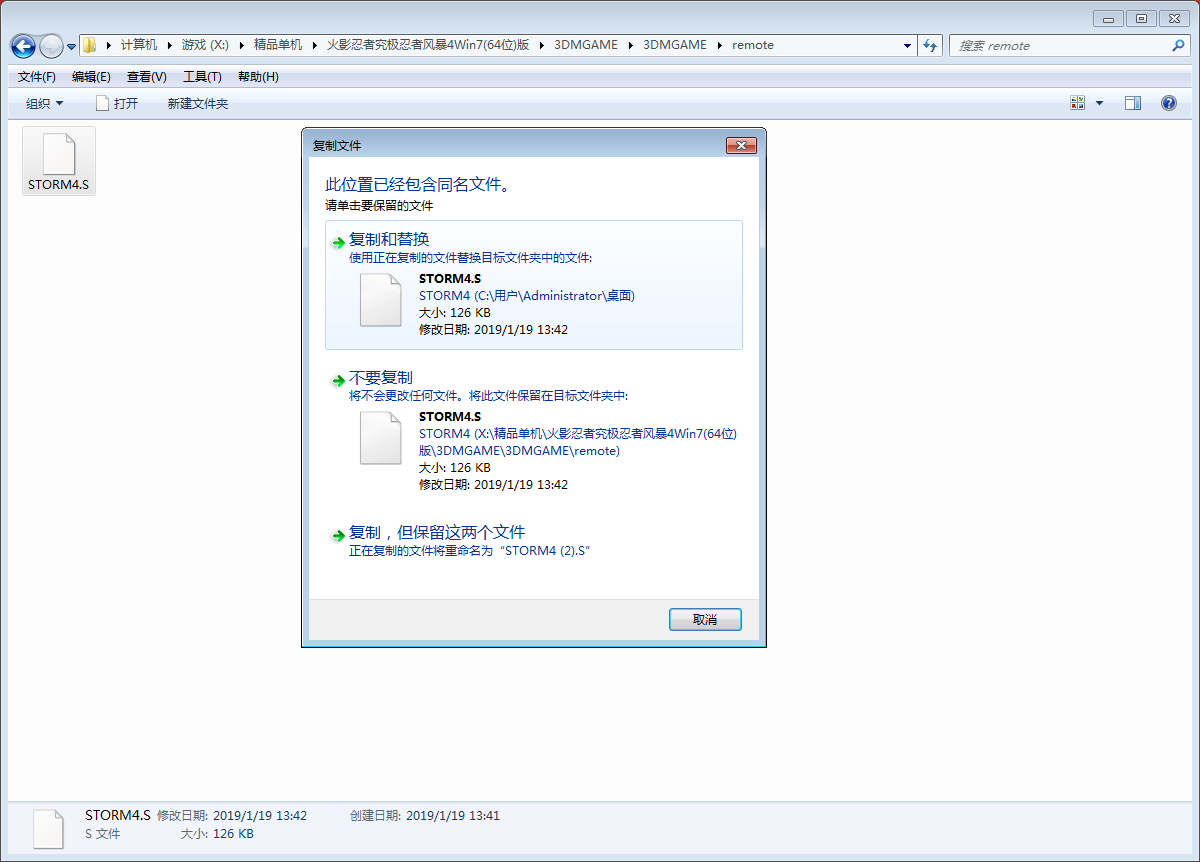Click the file icon beside 打开 toolbar button
The height and width of the screenshot is (862, 1200).
[102, 103]
